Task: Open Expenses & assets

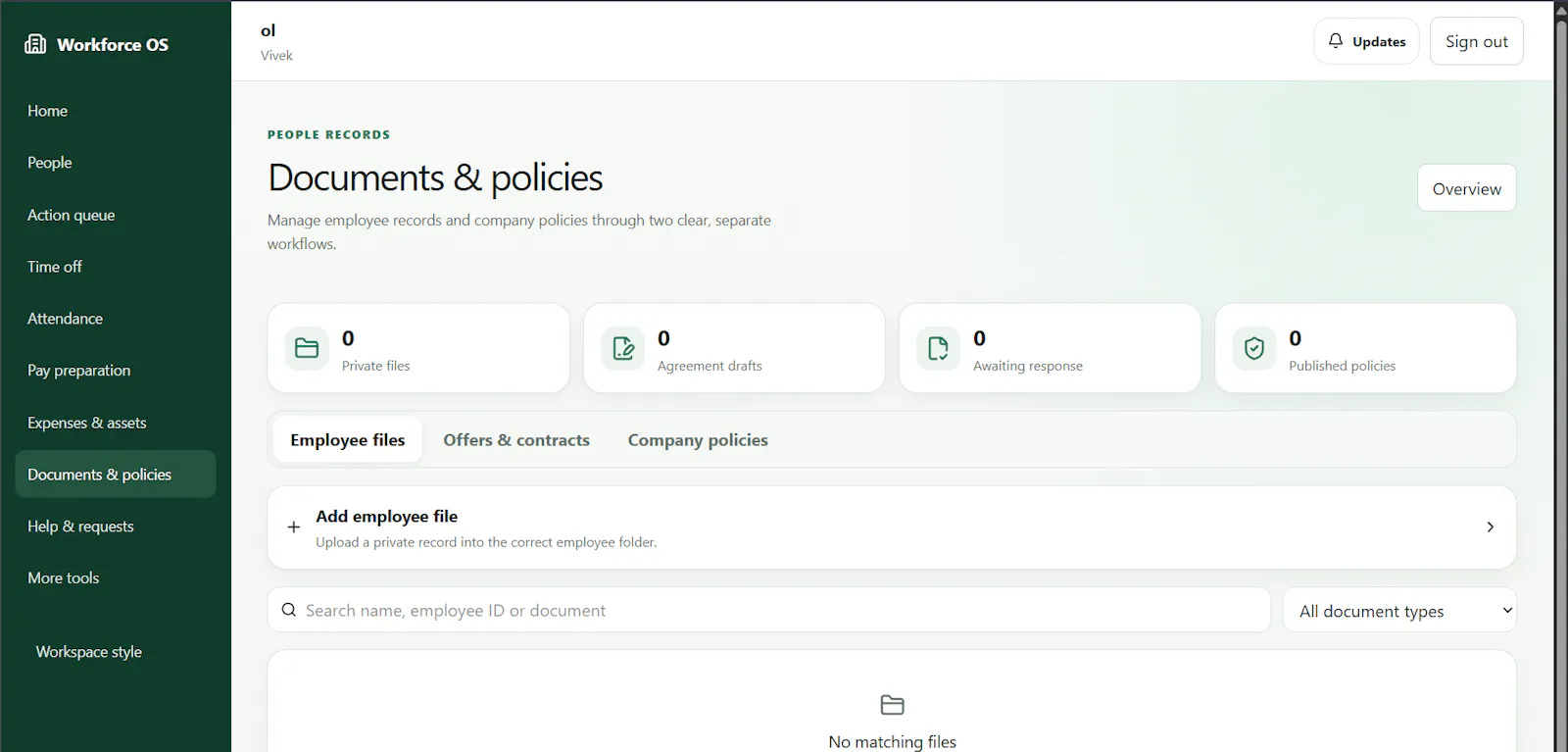Action: [x=116, y=423]
